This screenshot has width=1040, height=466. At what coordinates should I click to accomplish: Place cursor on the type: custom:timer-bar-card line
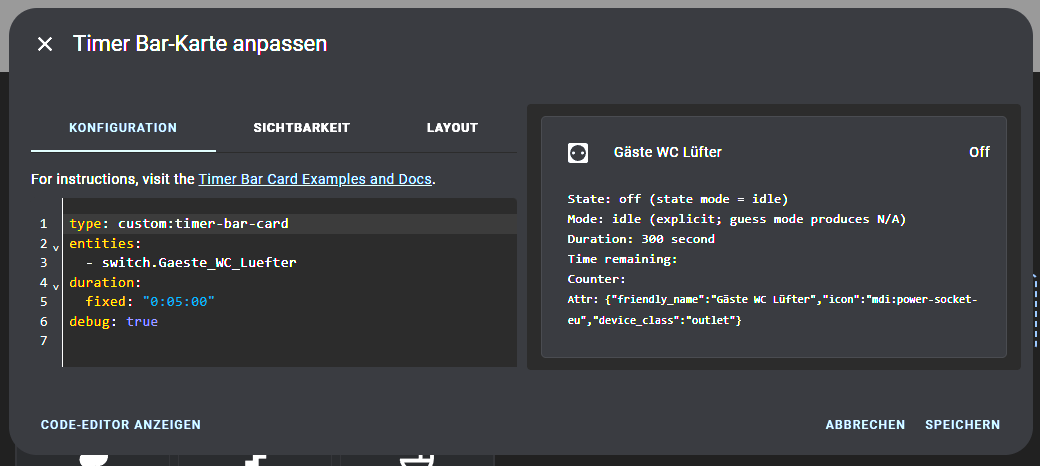click(179, 224)
